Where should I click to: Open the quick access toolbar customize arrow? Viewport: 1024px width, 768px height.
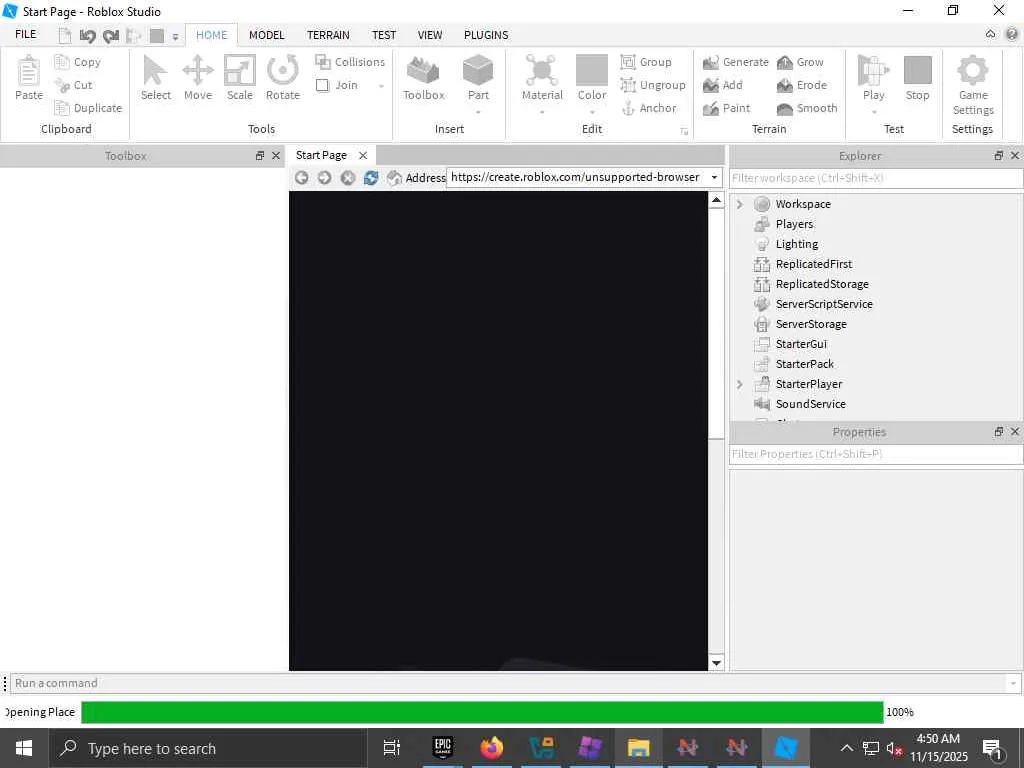(x=175, y=37)
